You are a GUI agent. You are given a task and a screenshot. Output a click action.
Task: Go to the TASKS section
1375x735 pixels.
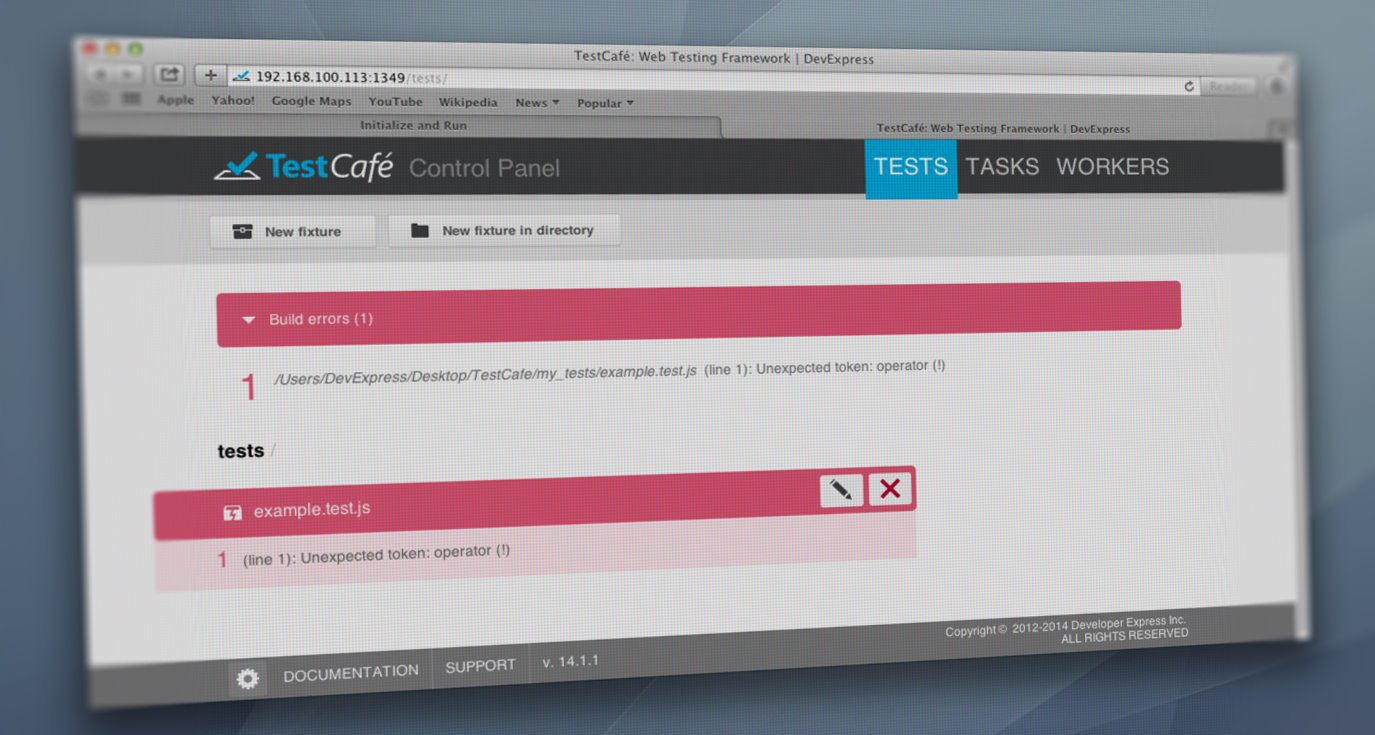pos(1002,167)
